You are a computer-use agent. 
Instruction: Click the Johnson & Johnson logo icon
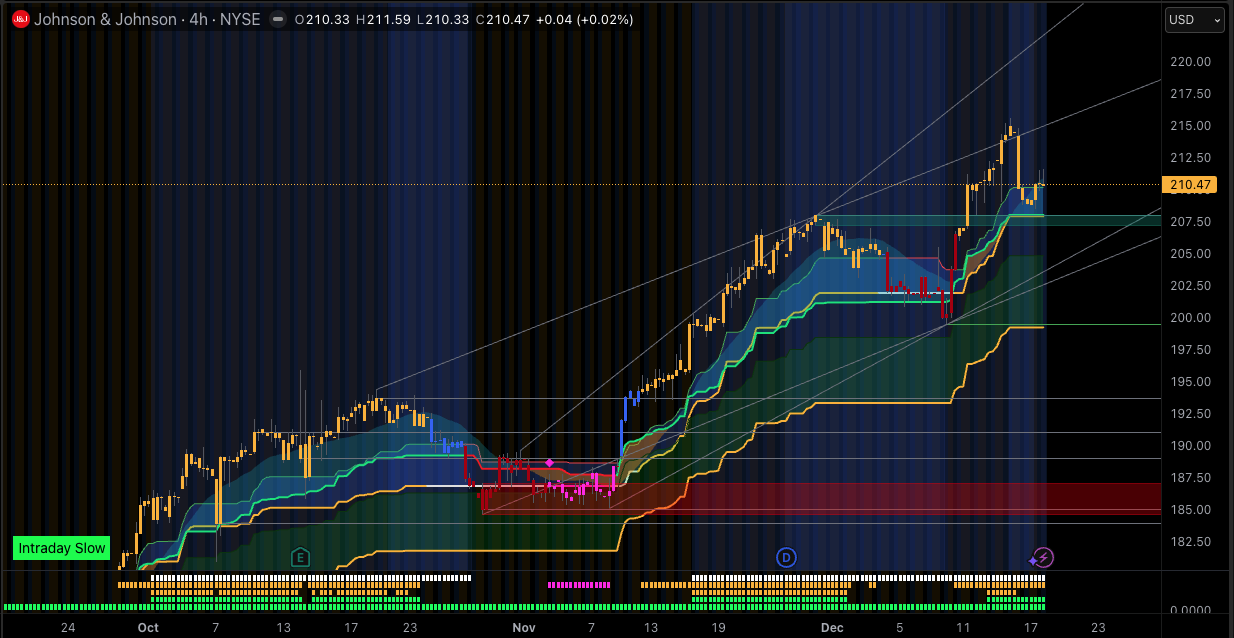click(x=20, y=19)
